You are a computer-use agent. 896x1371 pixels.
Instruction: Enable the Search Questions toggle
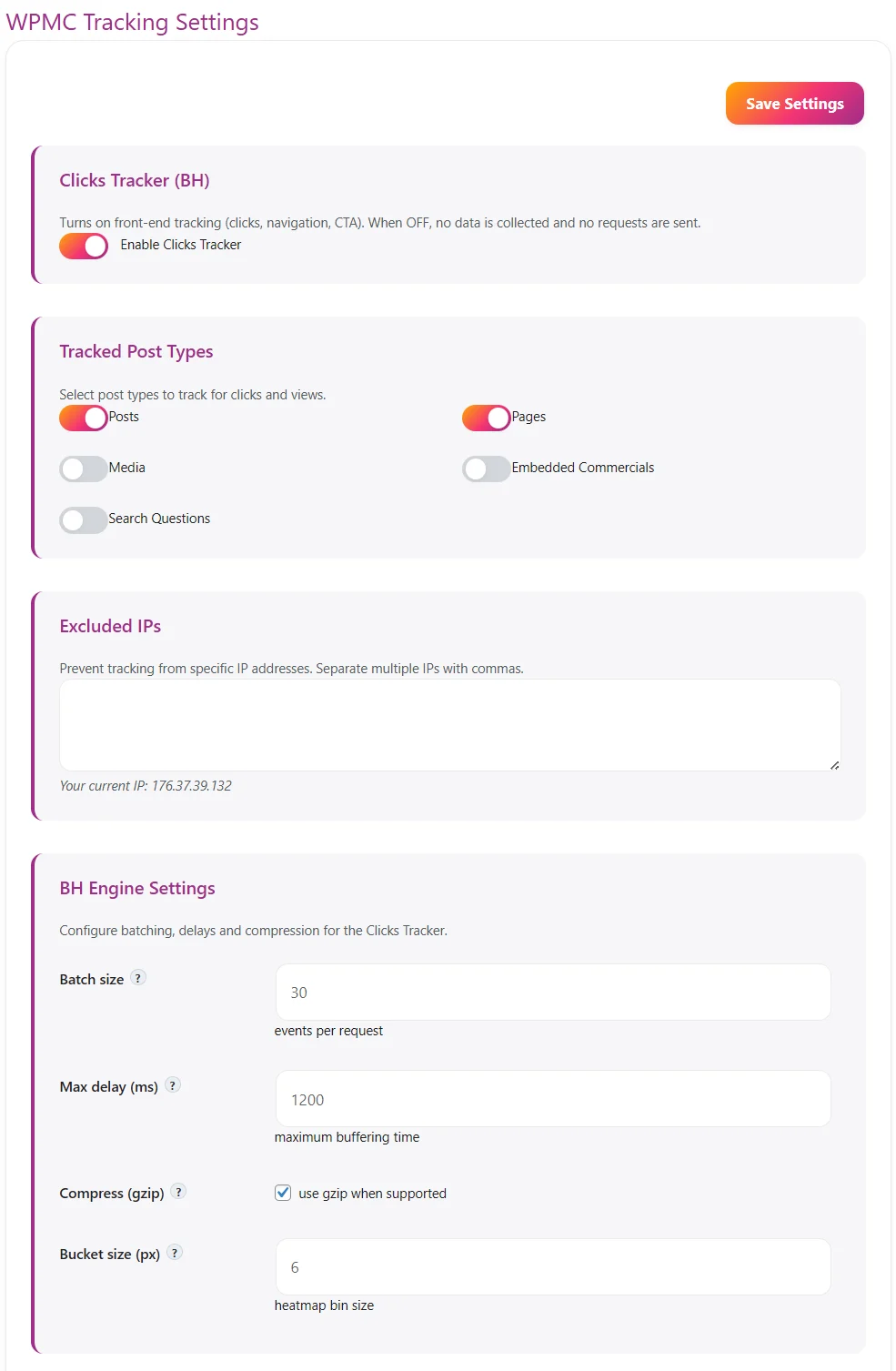83,519
